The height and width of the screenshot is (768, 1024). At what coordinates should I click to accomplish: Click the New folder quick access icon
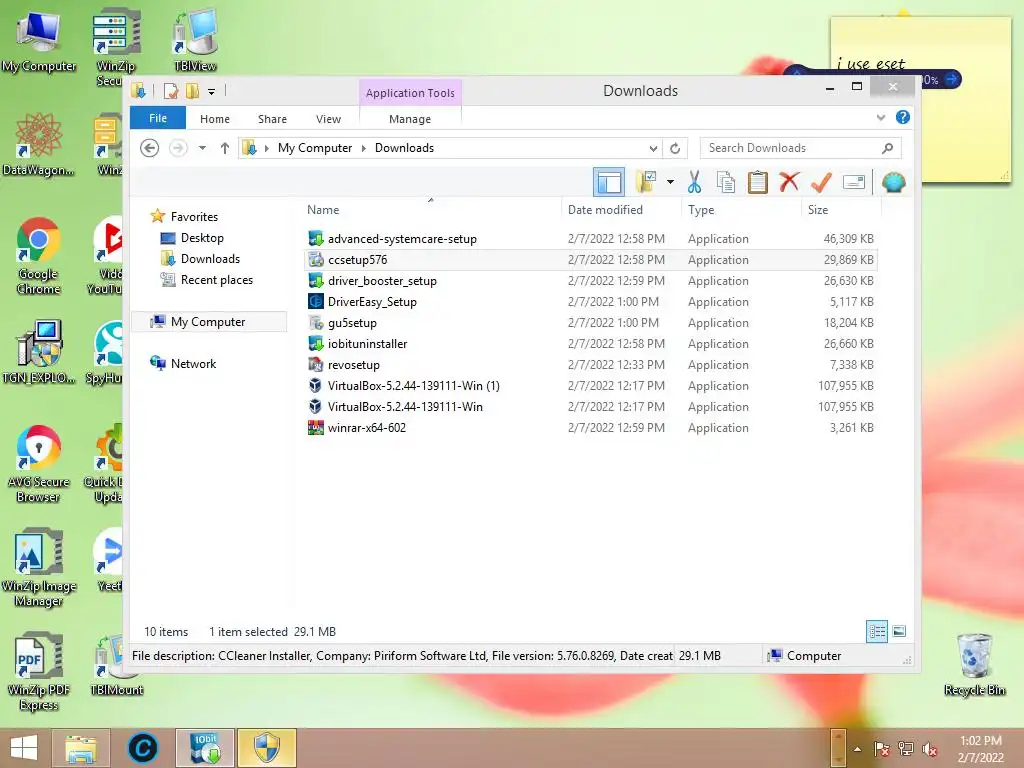pos(193,91)
